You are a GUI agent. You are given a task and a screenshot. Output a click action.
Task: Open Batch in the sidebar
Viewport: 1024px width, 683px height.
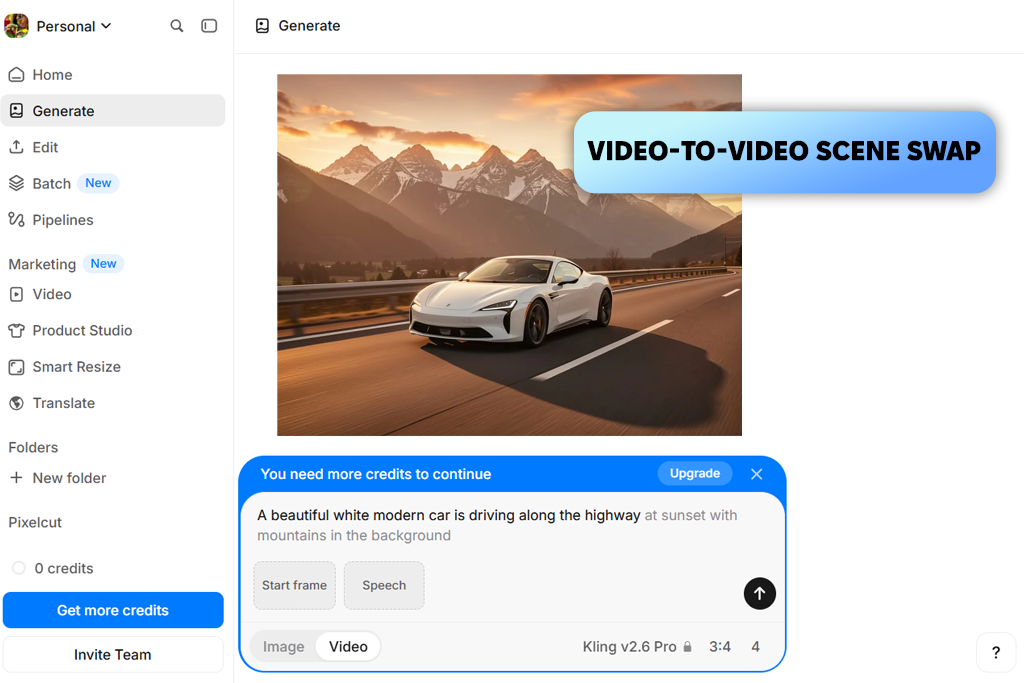point(113,183)
